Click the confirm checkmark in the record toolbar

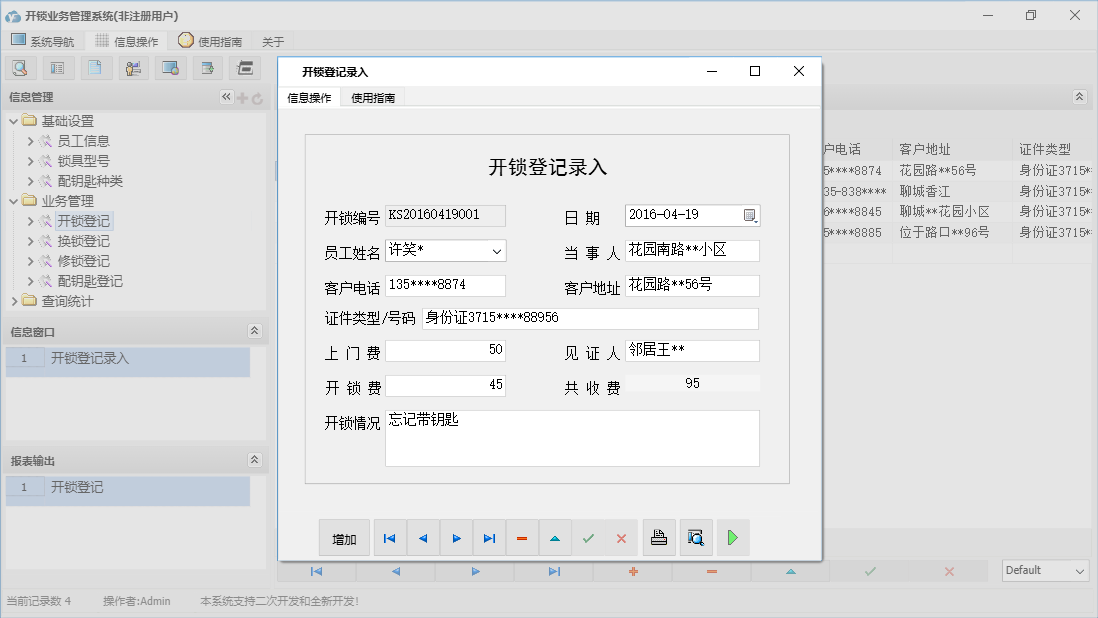tap(588, 537)
